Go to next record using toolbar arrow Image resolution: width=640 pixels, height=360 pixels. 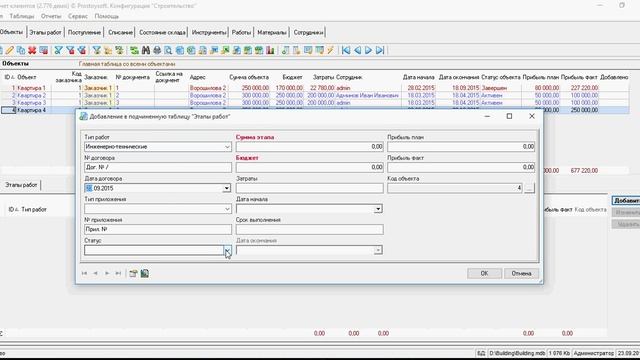(369, 50)
